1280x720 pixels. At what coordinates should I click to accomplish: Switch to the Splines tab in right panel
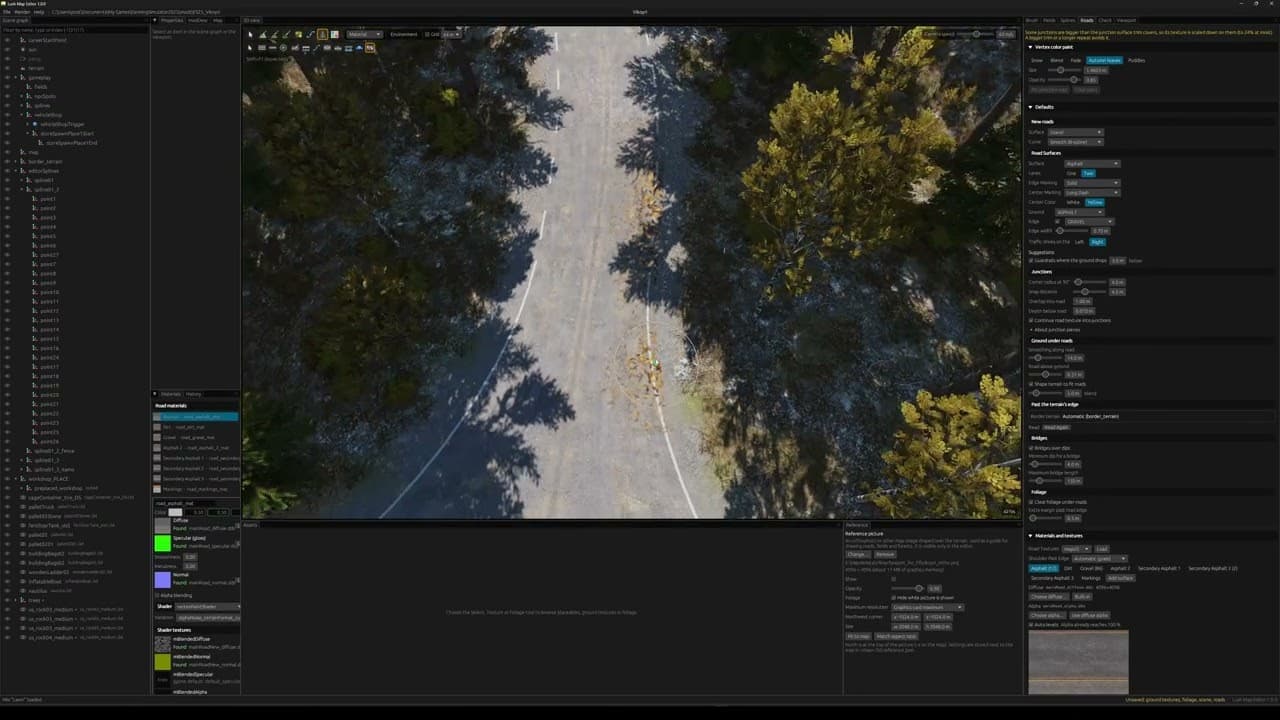click(1067, 20)
